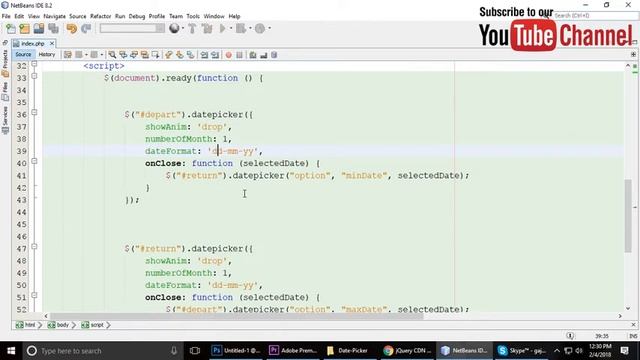Toggle the INS insert mode indicator

coord(633,336)
